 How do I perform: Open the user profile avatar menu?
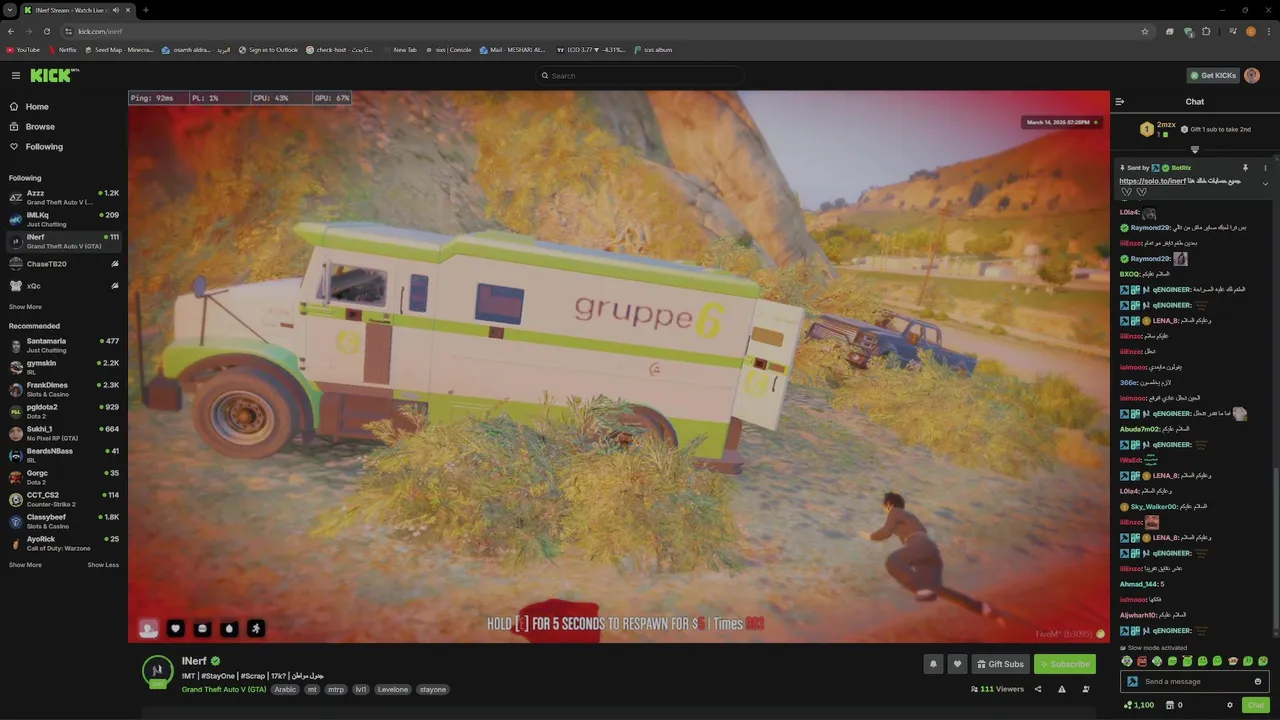pyautogui.click(x=1252, y=76)
